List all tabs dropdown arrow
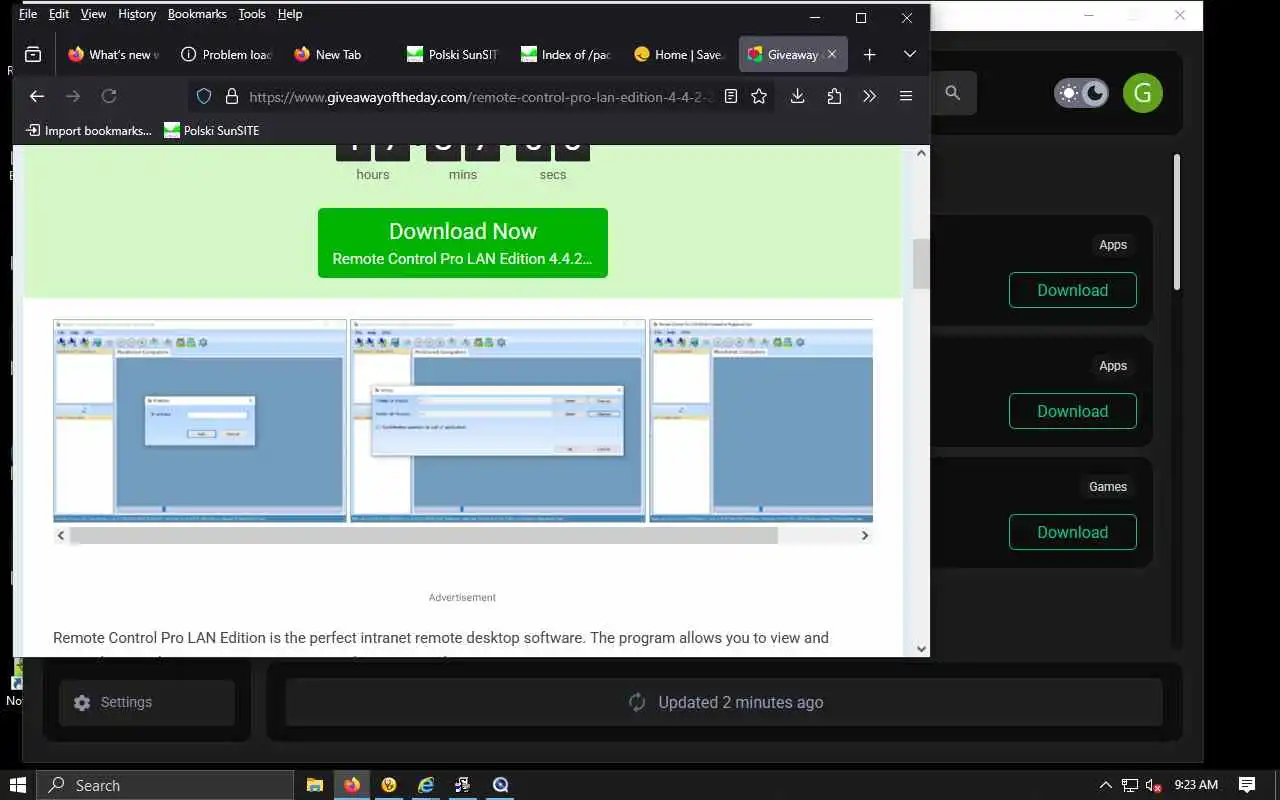Screen dimensions: 1280x800 pyautogui.click(x=909, y=55)
